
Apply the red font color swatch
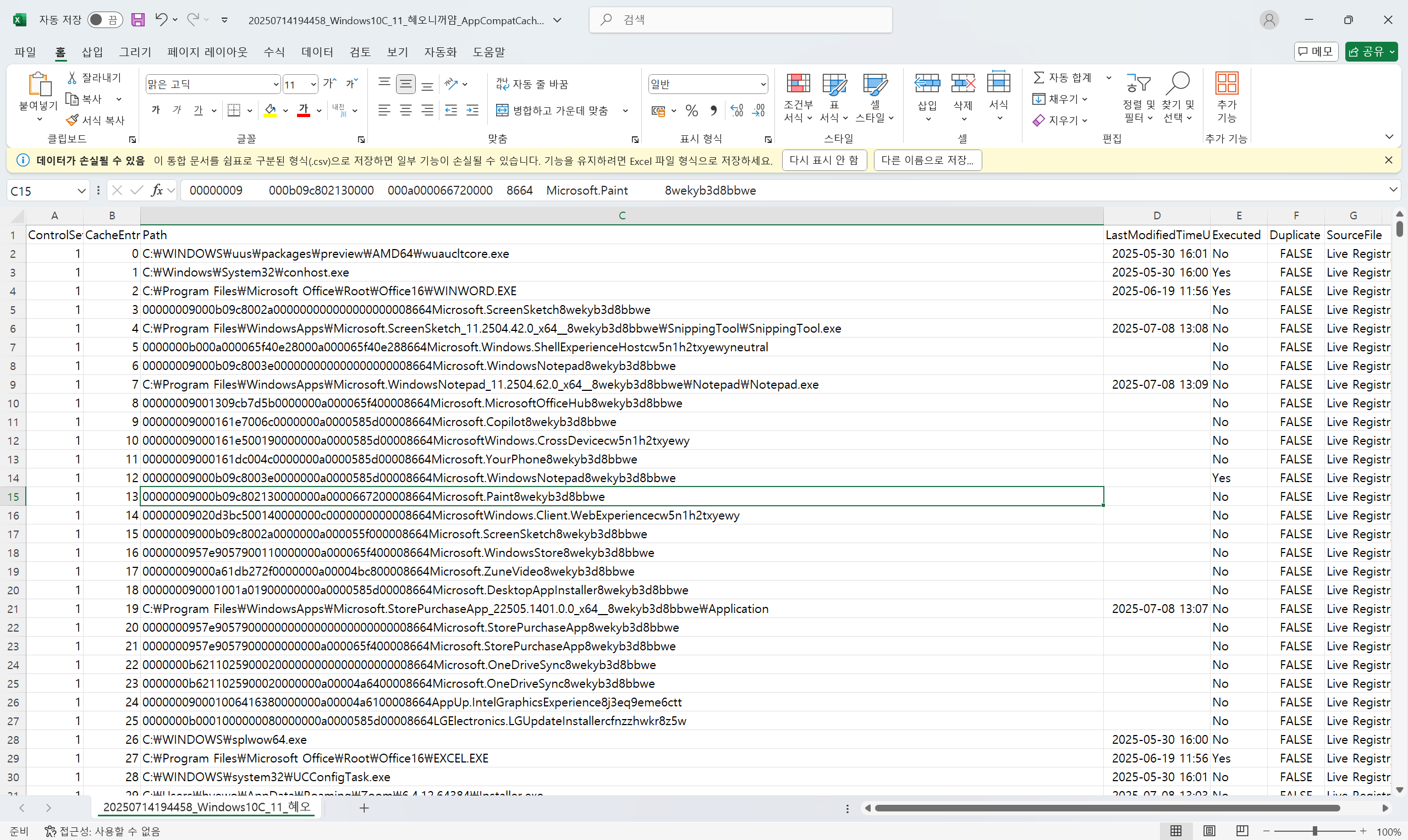click(x=304, y=110)
